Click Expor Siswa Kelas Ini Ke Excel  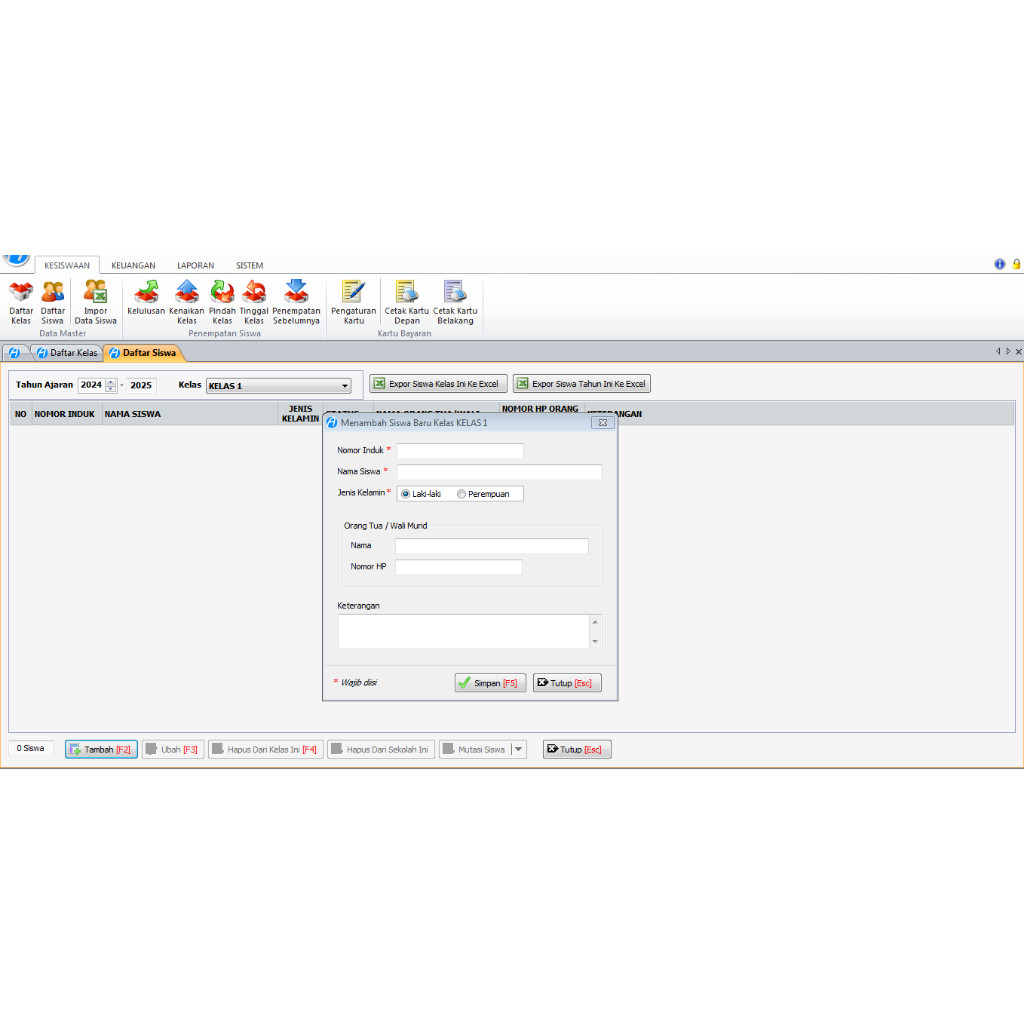[436, 383]
